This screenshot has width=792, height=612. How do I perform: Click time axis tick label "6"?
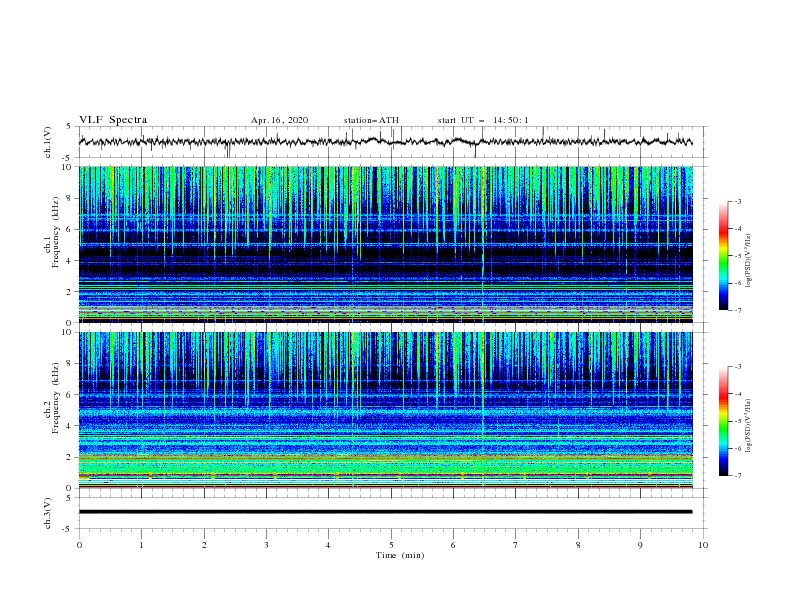[453, 545]
